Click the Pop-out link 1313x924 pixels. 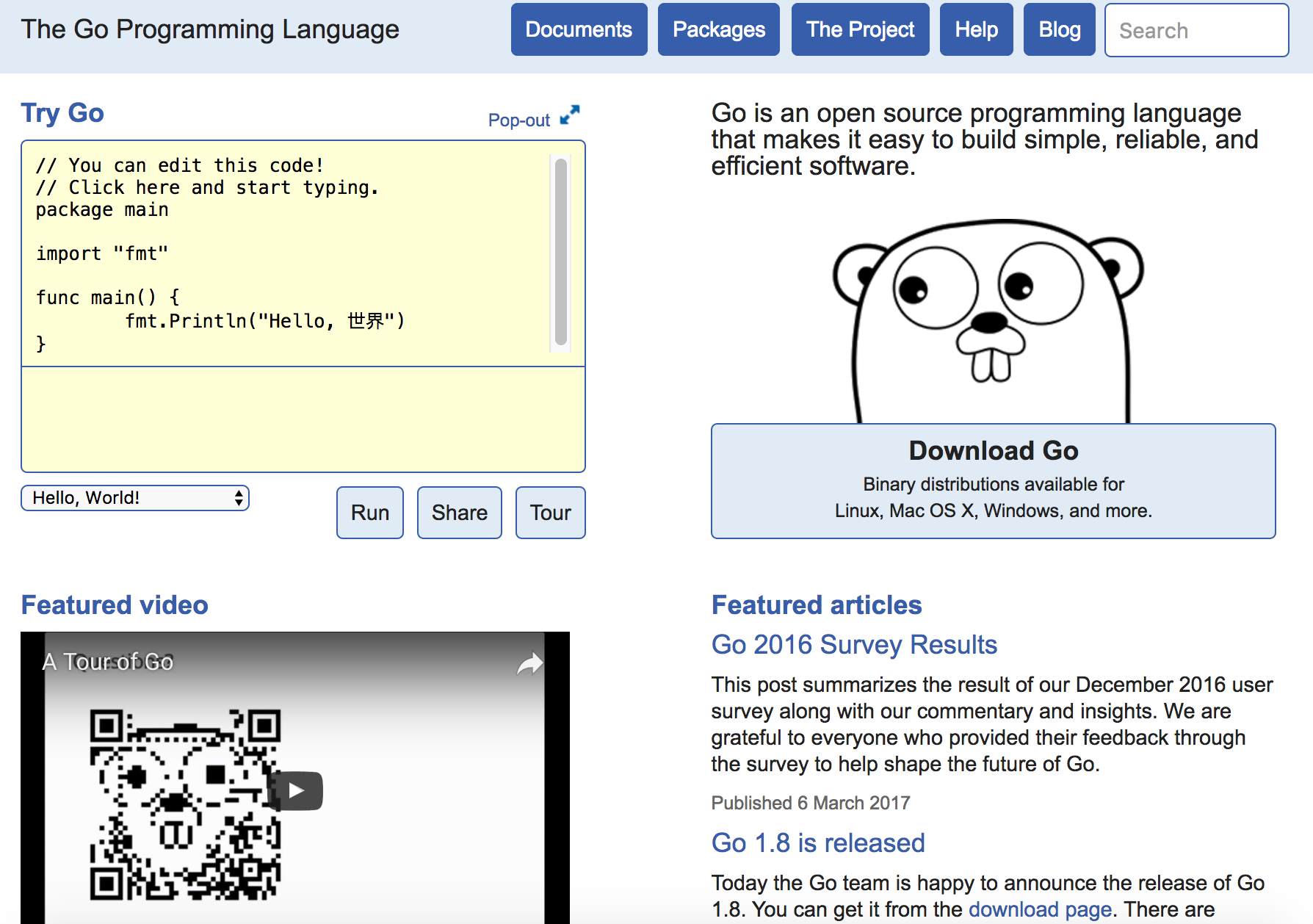tap(518, 120)
